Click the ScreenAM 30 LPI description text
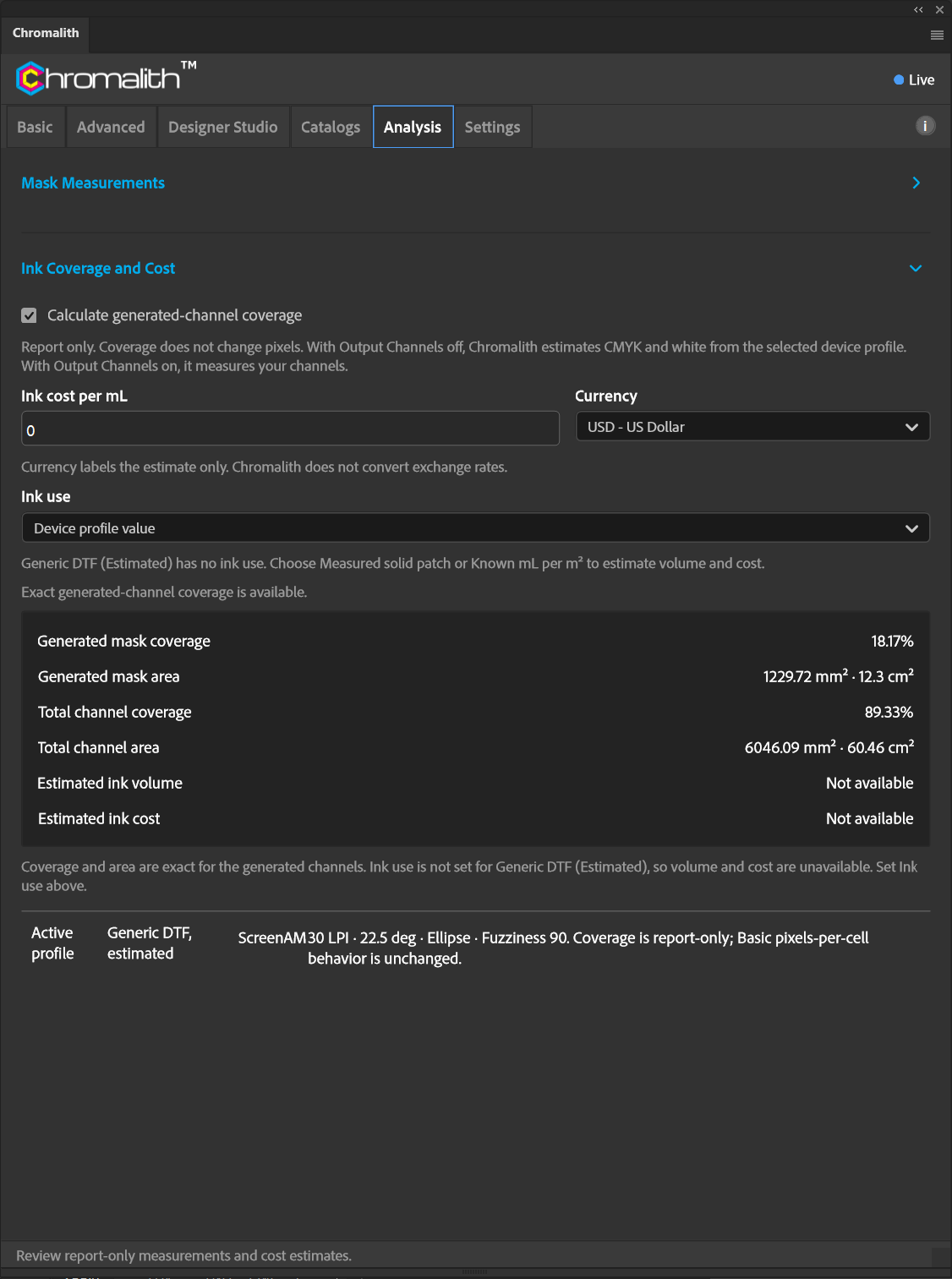 coord(553,948)
